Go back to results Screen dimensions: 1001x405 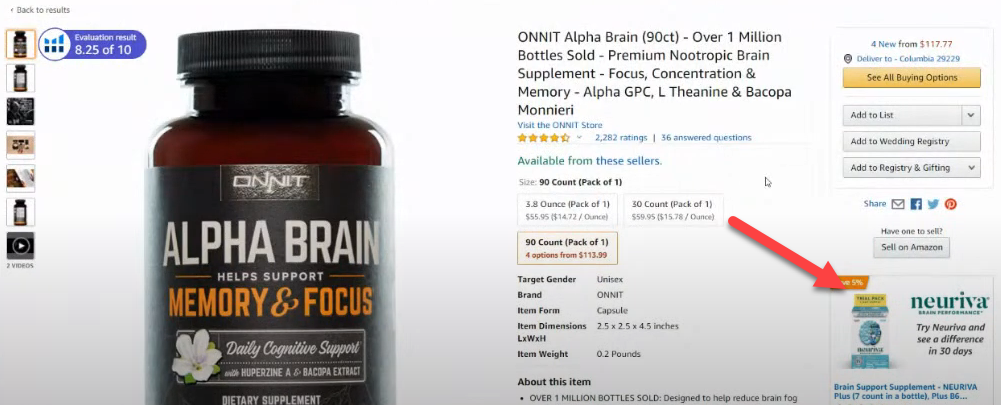(40, 10)
